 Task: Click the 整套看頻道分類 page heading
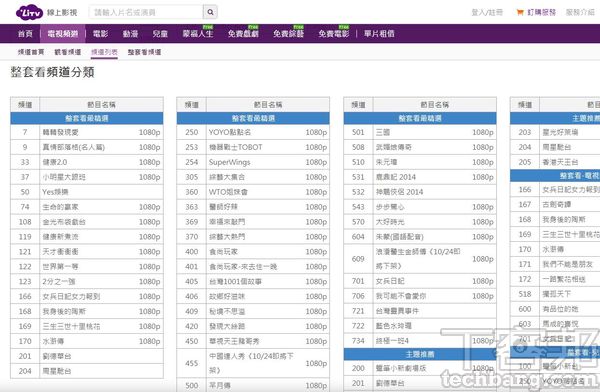(52, 72)
